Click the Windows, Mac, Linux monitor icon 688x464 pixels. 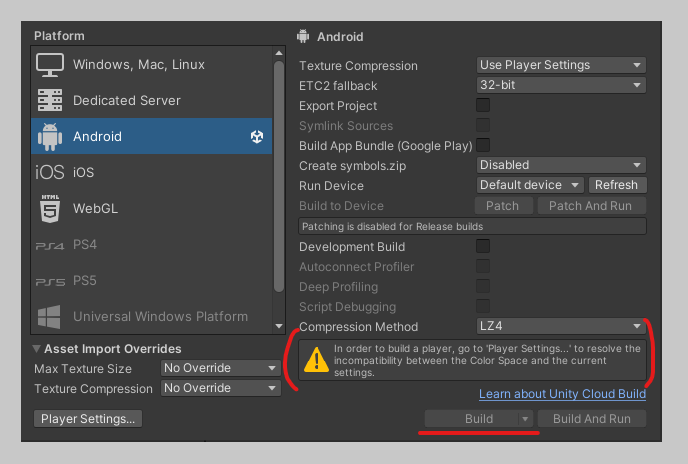tap(50, 65)
